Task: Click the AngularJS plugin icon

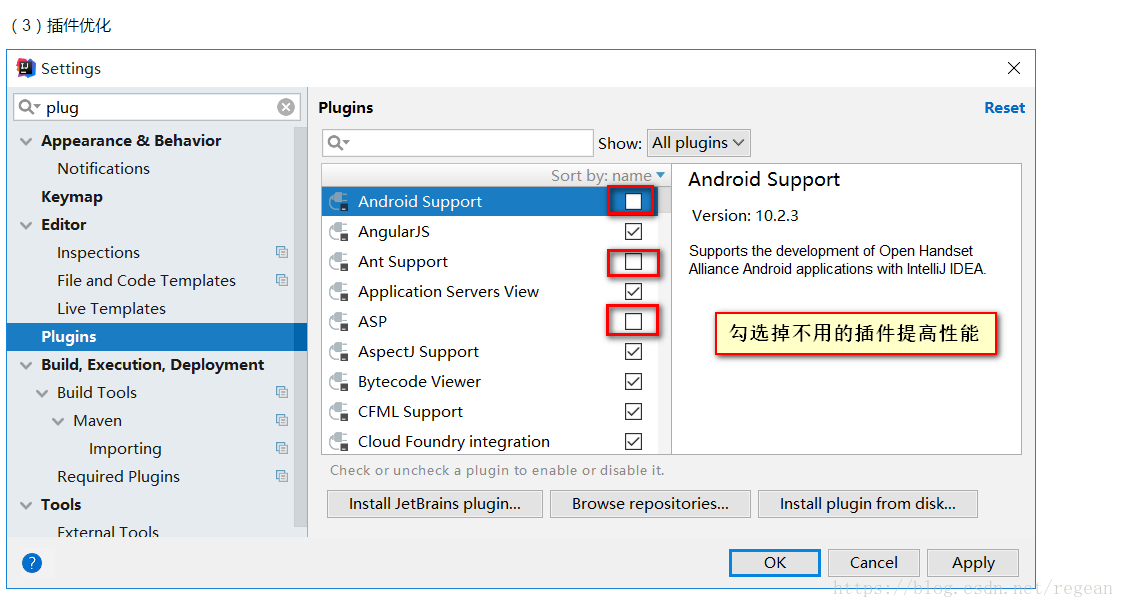Action: (339, 232)
